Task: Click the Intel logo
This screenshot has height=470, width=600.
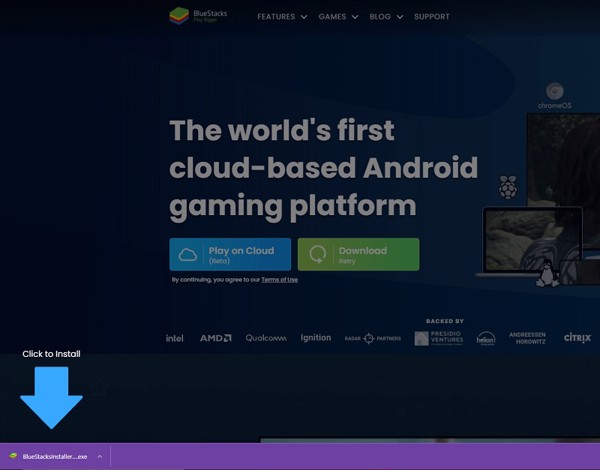Action: tap(174, 338)
